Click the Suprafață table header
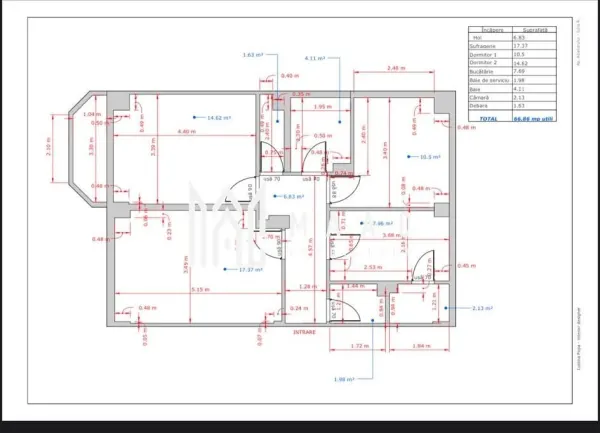 (535, 30)
